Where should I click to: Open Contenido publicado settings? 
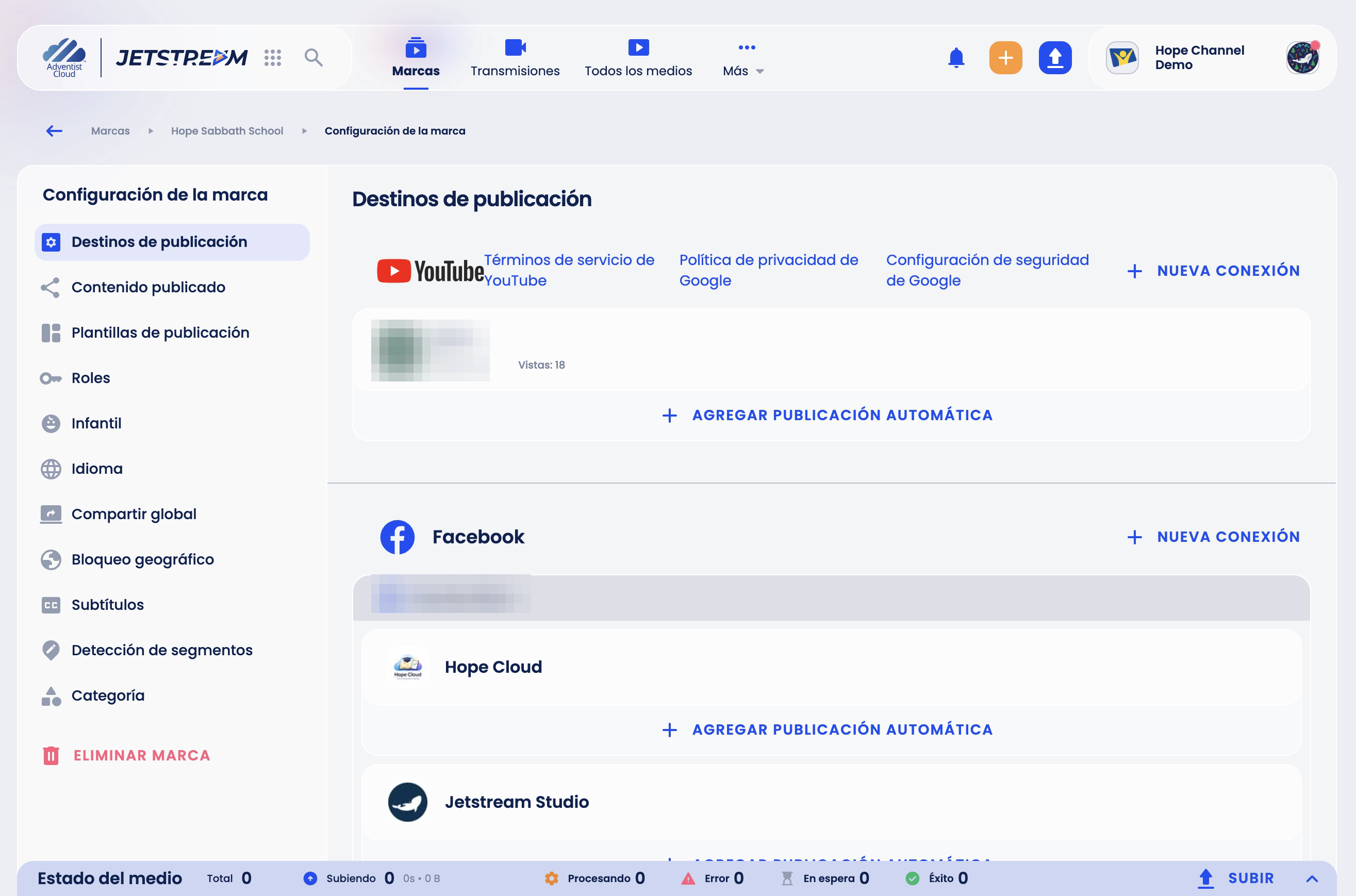coord(172,288)
